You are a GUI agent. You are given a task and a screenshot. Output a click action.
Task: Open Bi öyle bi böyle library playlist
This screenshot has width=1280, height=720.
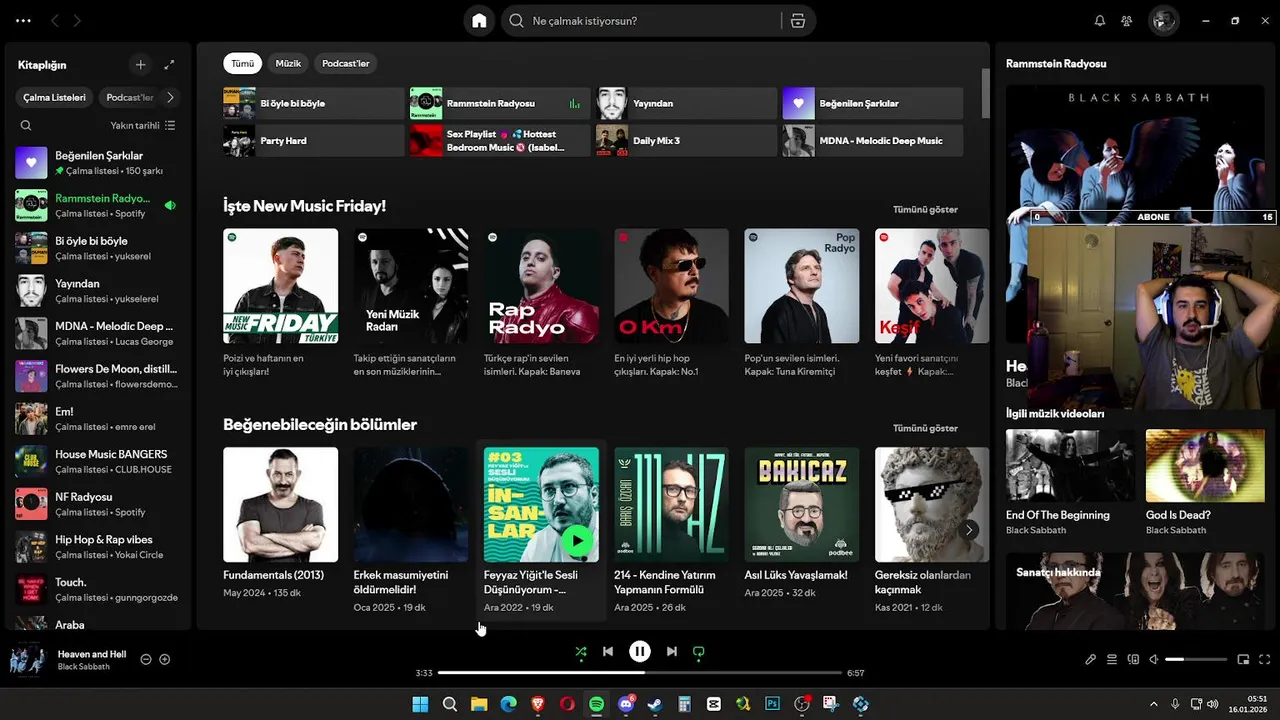pyautogui.click(x=97, y=248)
